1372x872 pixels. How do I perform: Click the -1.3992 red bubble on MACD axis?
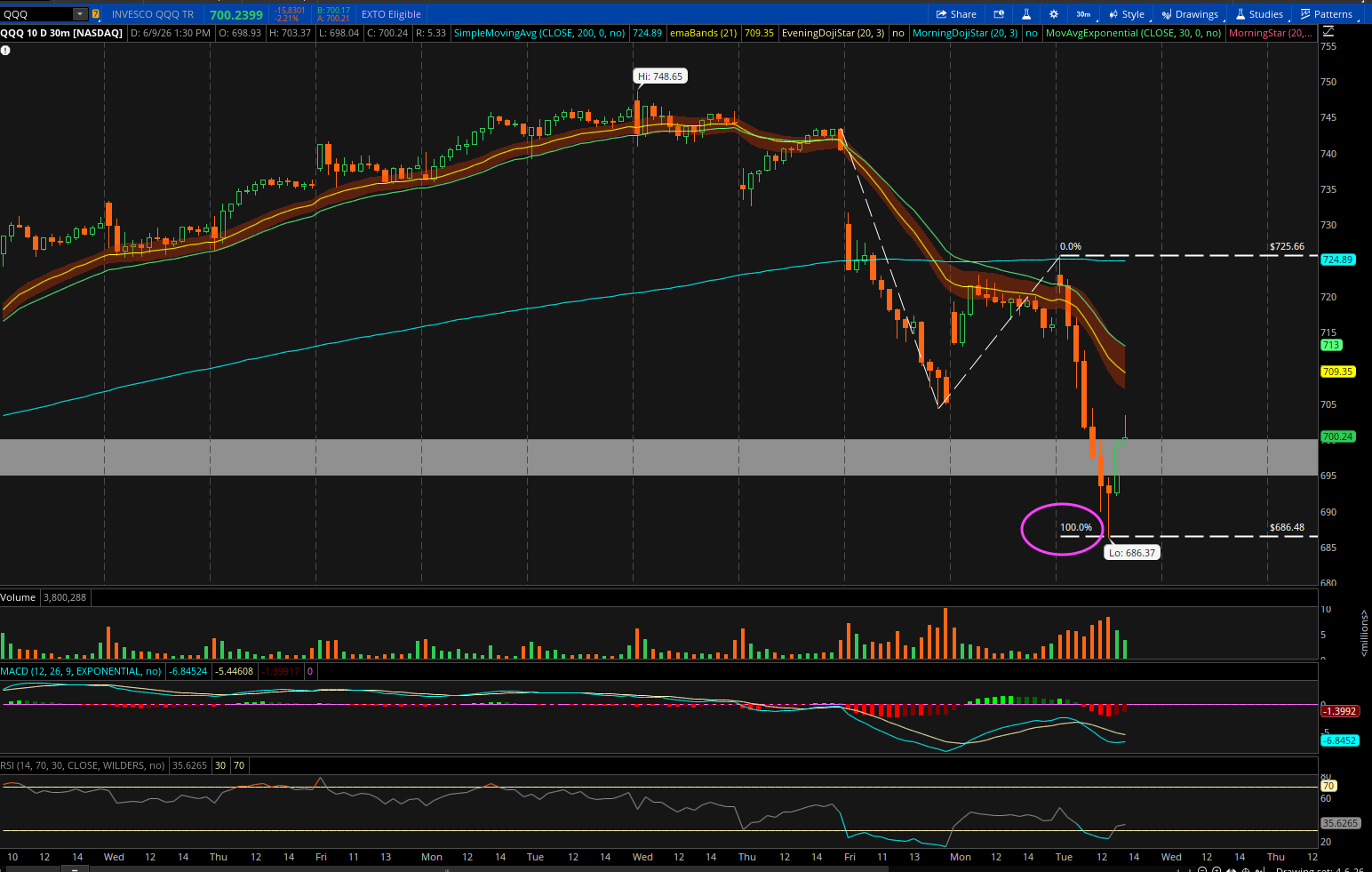pyautogui.click(x=1339, y=711)
